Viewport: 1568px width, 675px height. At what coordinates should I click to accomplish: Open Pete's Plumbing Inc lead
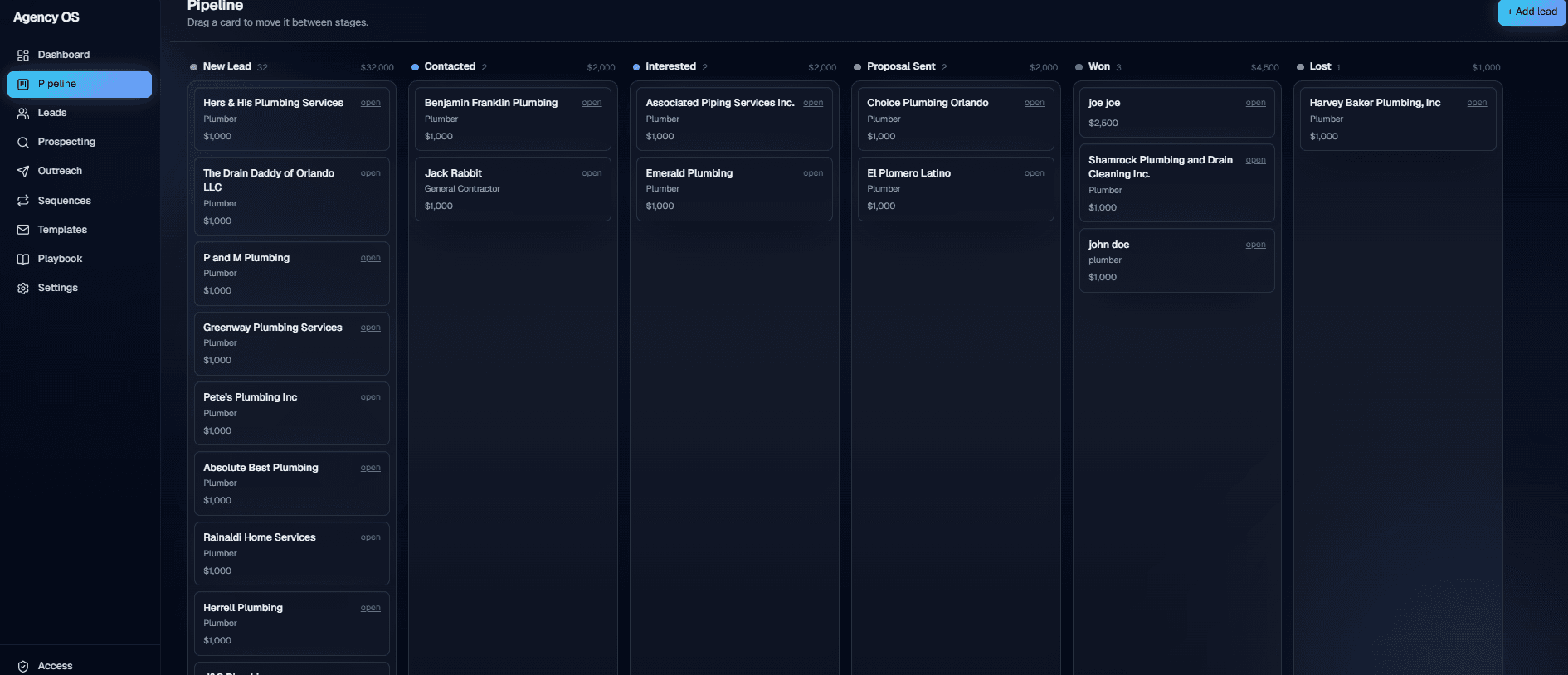tap(370, 397)
